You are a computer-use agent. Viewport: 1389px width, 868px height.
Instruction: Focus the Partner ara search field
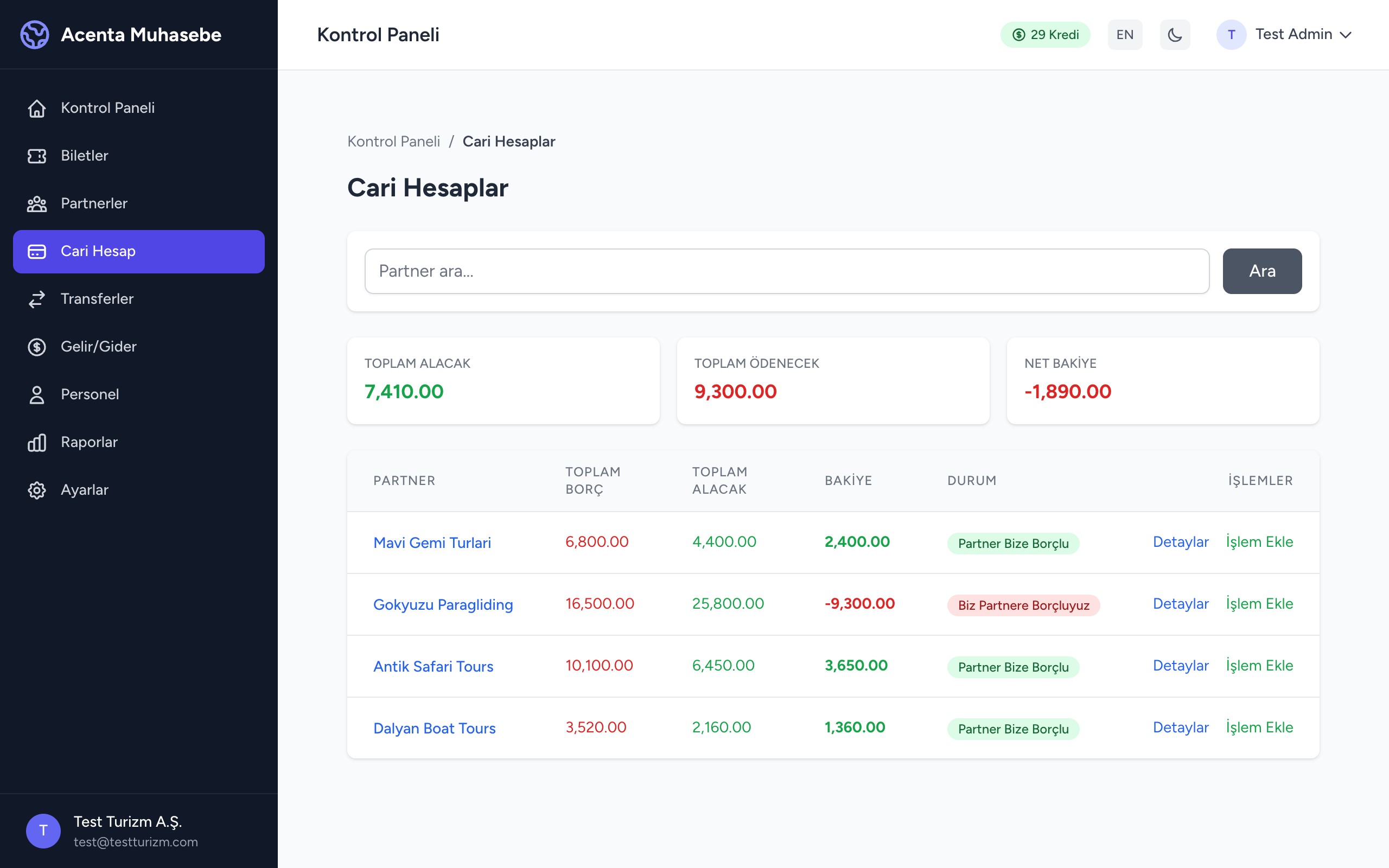coord(786,271)
